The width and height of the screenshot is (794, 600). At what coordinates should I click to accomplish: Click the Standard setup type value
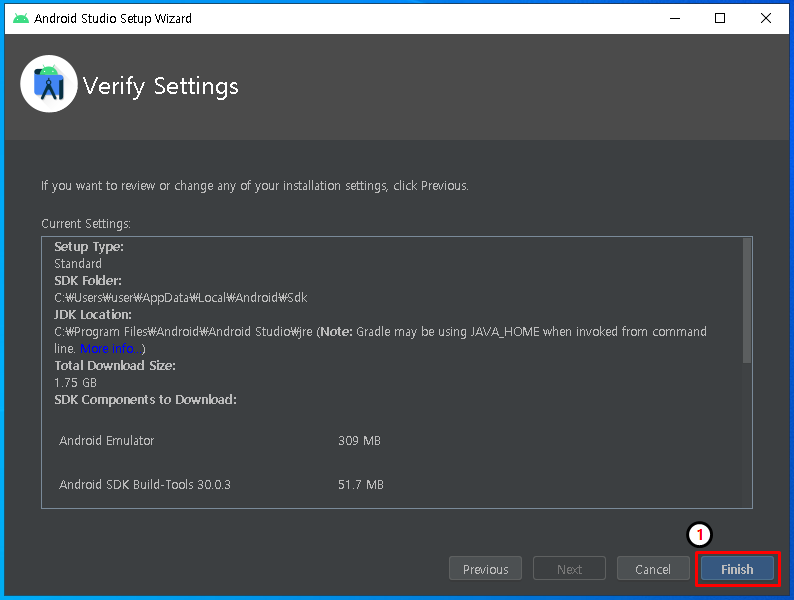point(77,263)
